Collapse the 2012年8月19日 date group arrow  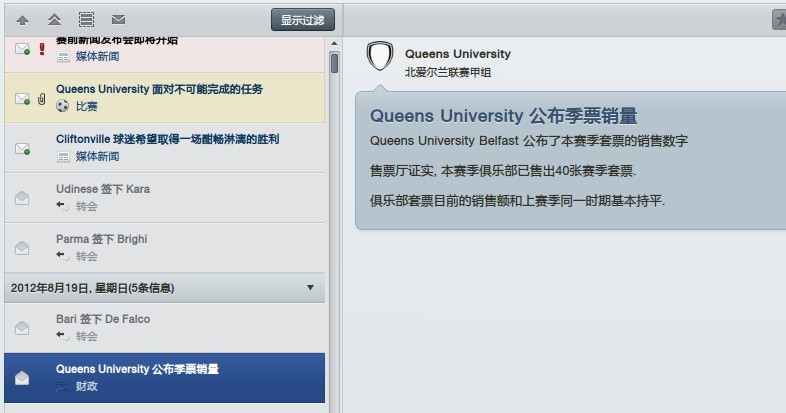tap(310, 288)
